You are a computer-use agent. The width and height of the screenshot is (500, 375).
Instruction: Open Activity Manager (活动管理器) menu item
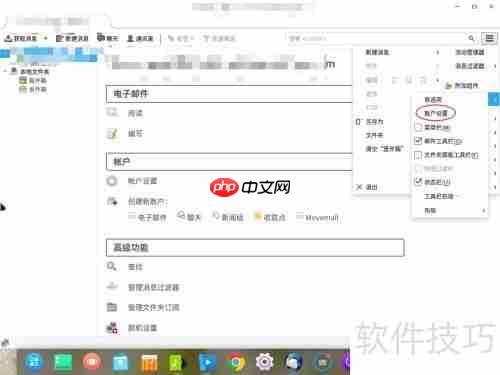tap(470, 52)
